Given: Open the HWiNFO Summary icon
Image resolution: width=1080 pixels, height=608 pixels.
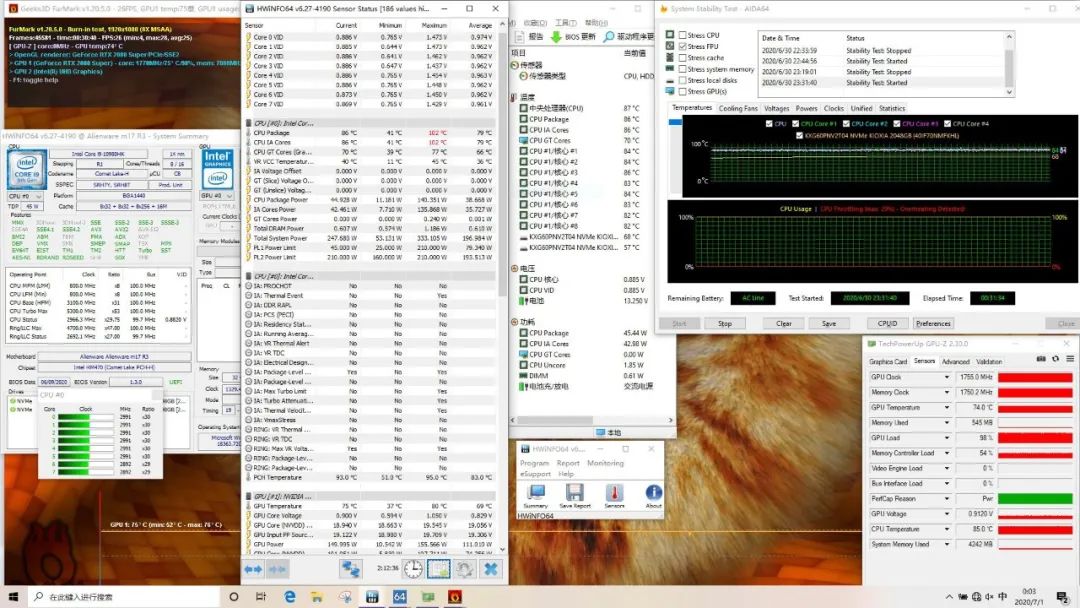Looking at the screenshot, I should tap(536, 492).
